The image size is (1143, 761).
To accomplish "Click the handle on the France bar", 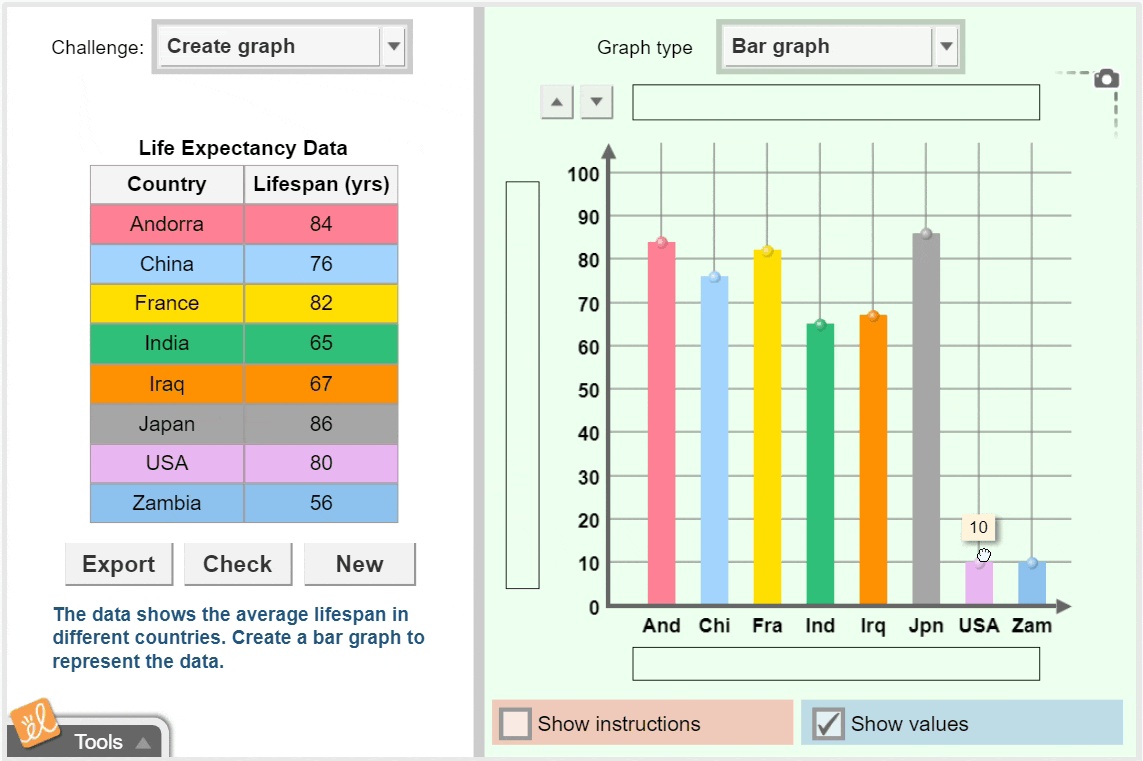I will tap(767, 250).
